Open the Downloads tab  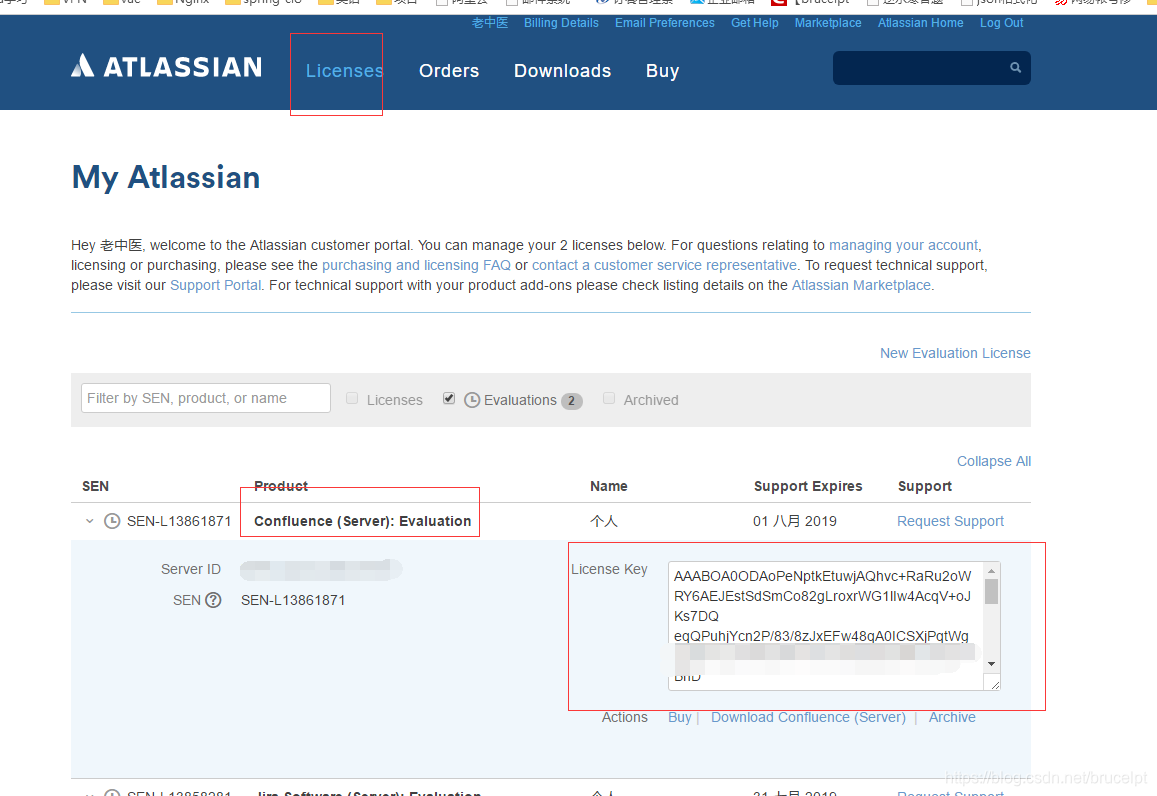coord(562,71)
